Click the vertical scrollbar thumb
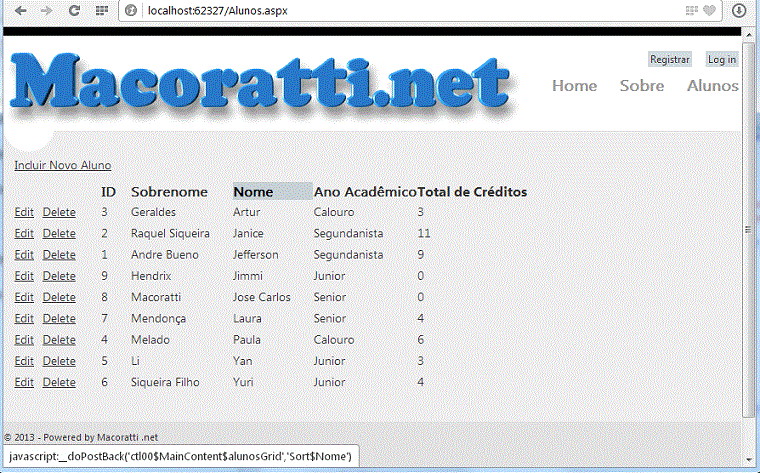 coord(748,229)
